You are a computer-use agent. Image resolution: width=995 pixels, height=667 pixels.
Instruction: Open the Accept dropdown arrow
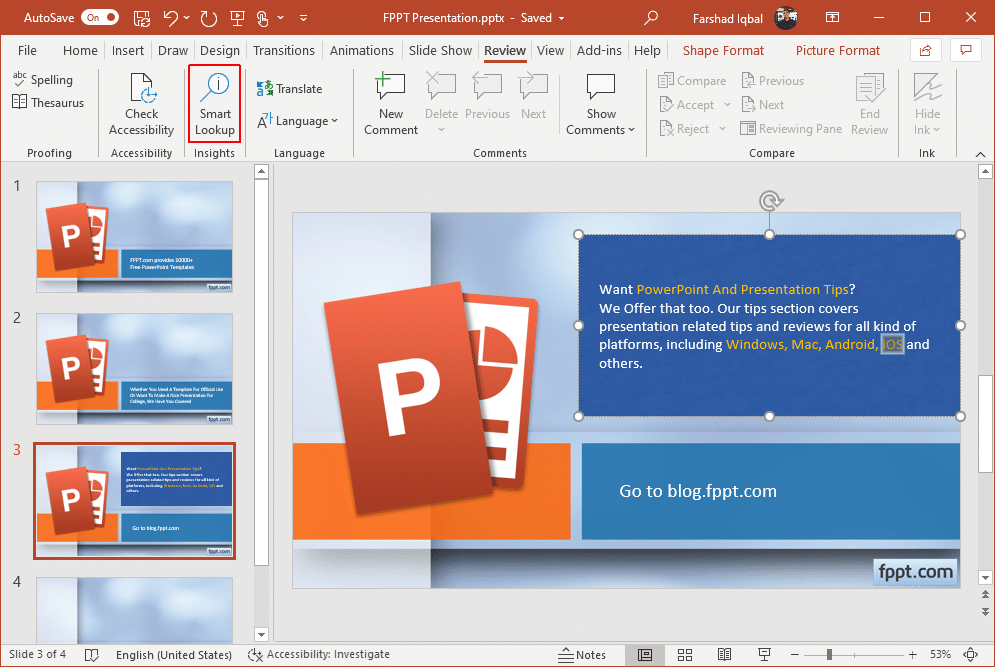[x=727, y=105]
